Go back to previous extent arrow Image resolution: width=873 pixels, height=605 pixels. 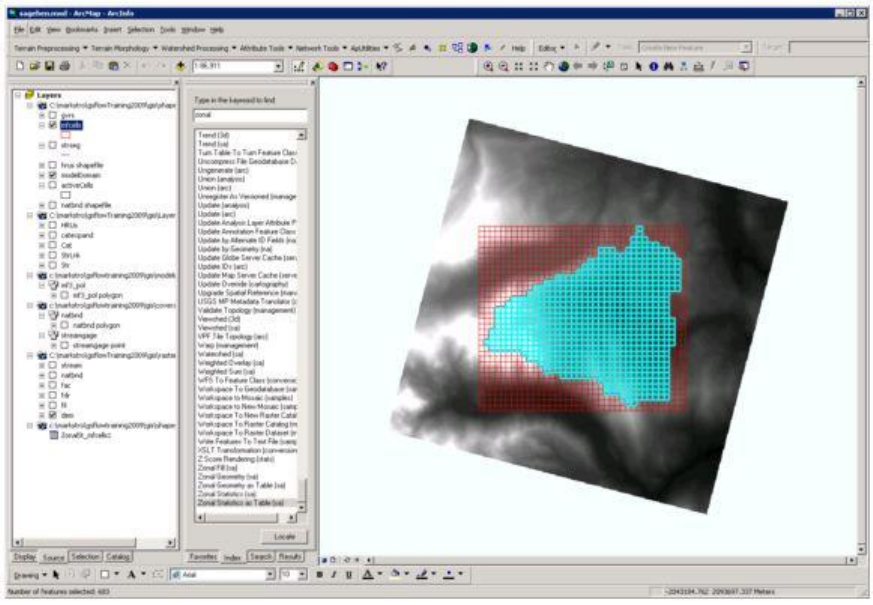pyautogui.click(x=578, y=67)
